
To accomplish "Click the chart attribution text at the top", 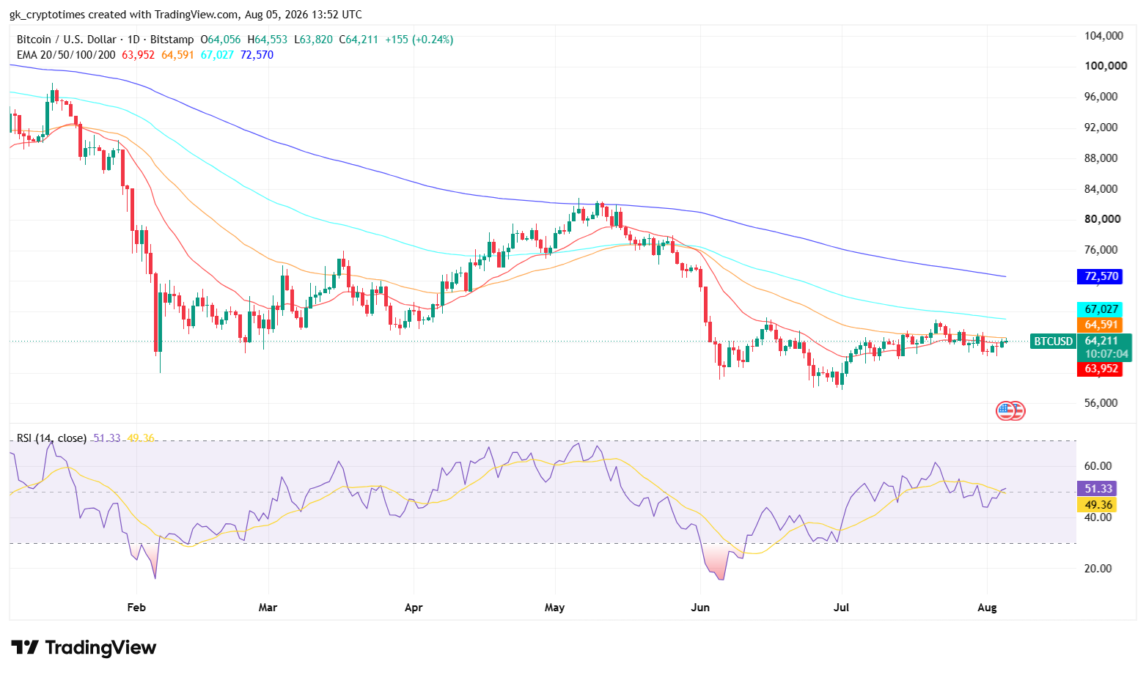I will [186, 14].
